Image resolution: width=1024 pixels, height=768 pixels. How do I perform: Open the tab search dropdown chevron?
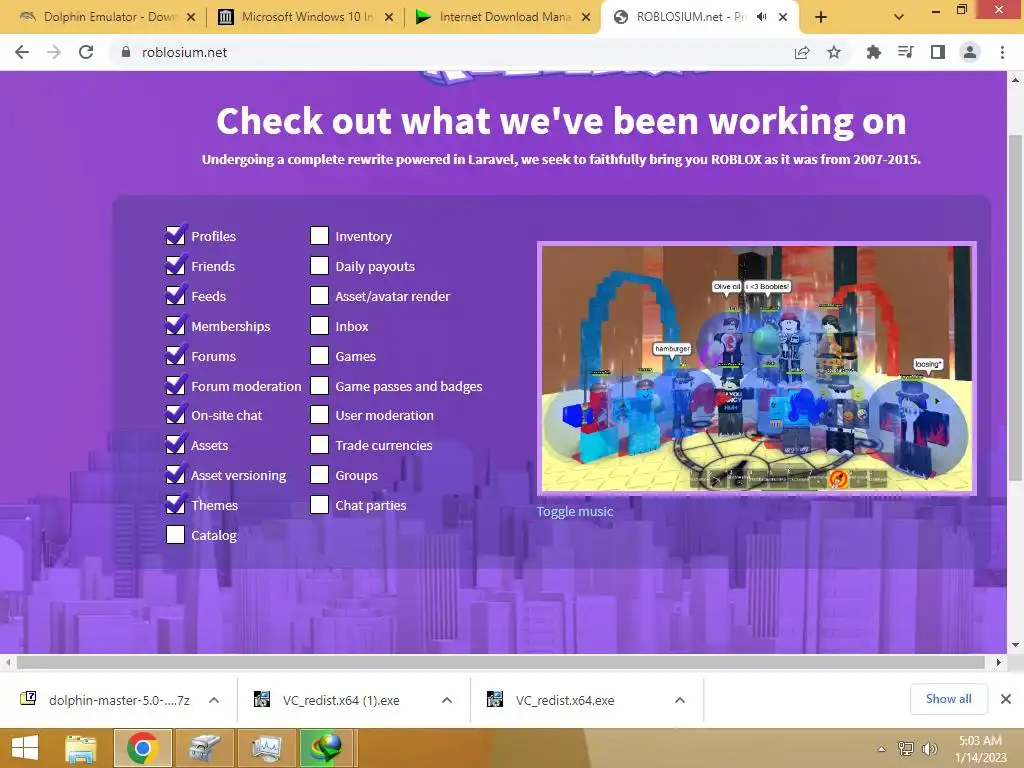point(899,18)
